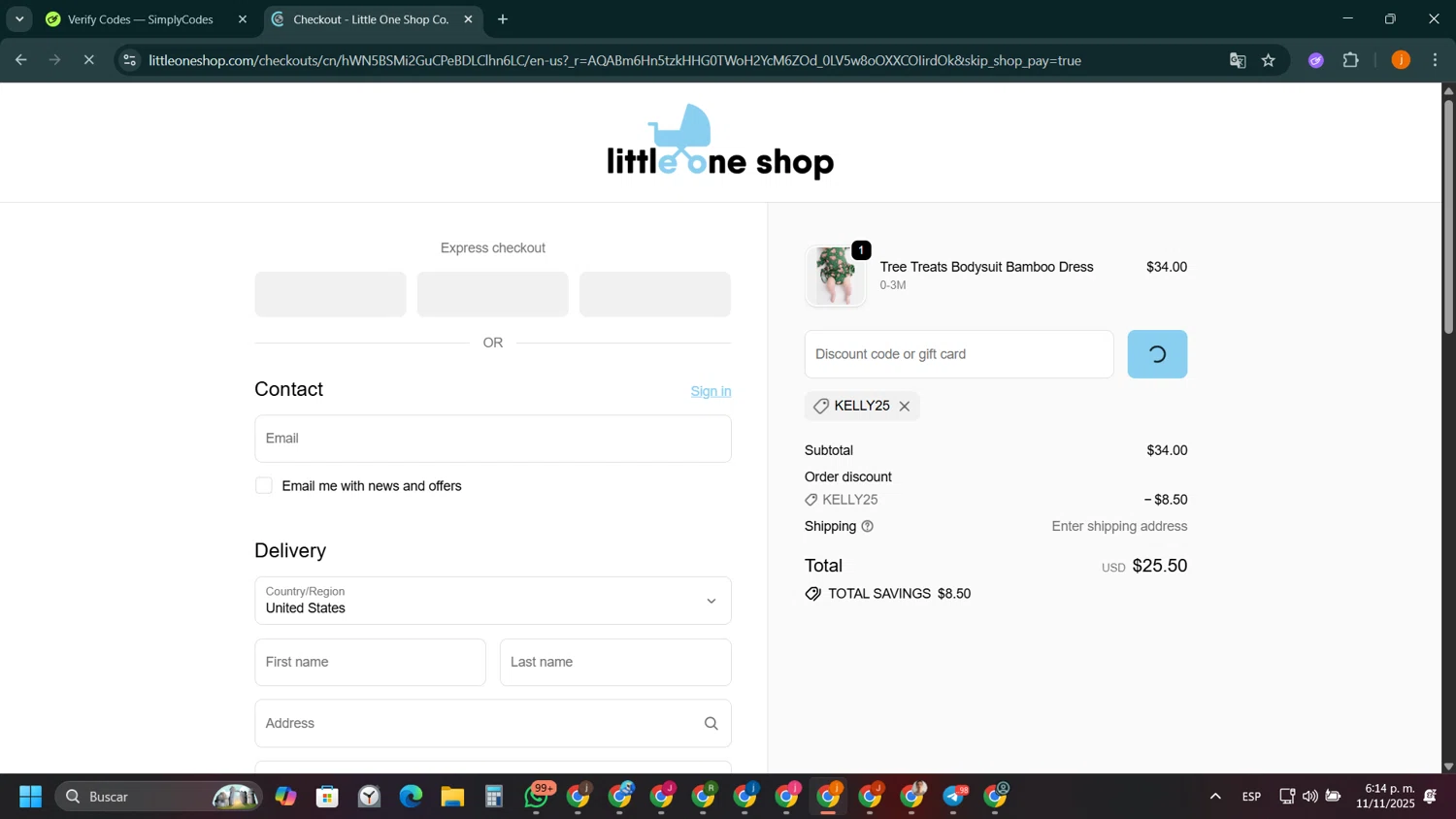The image size is (1456, 819).
Task: Click the Email input field
Action: (493, 439)
